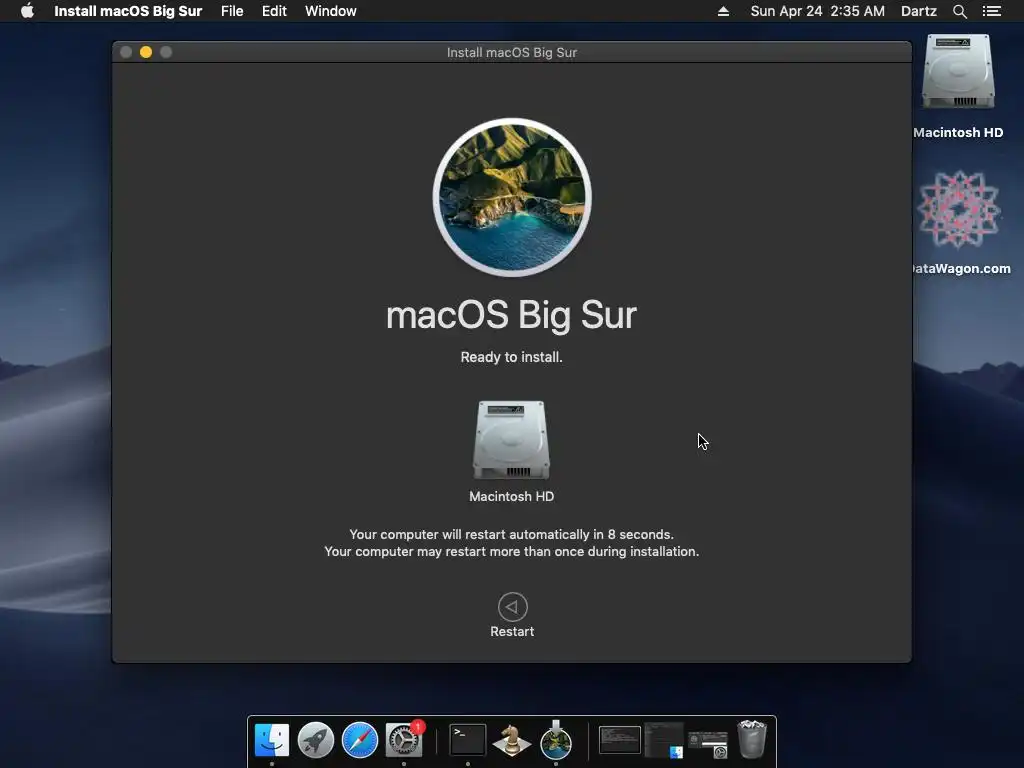Minimize the installer window with yellow button
The image size is (1024, 768).
[x=146, y=52]
